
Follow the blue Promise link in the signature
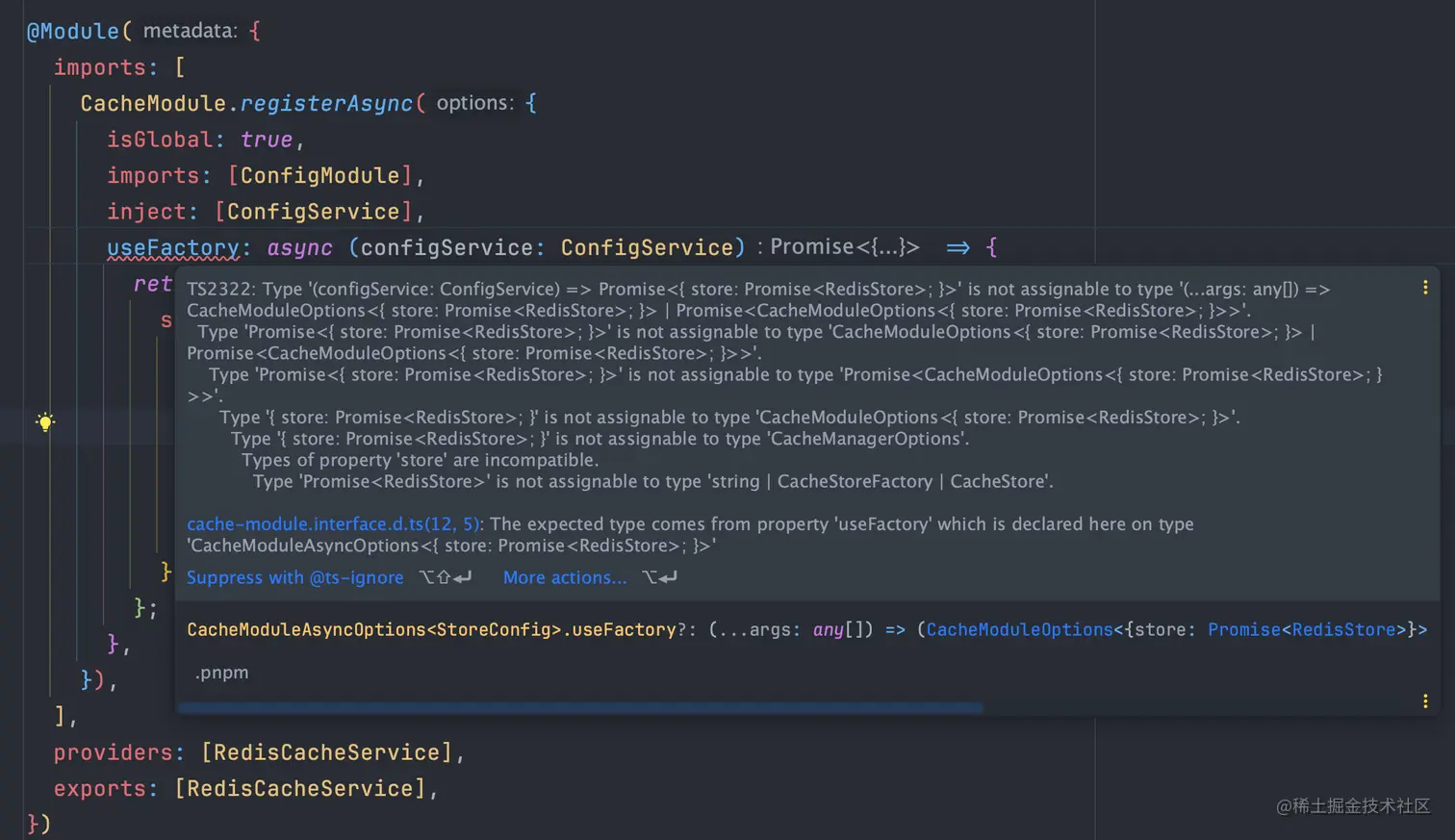click(x=1244, y=629)
